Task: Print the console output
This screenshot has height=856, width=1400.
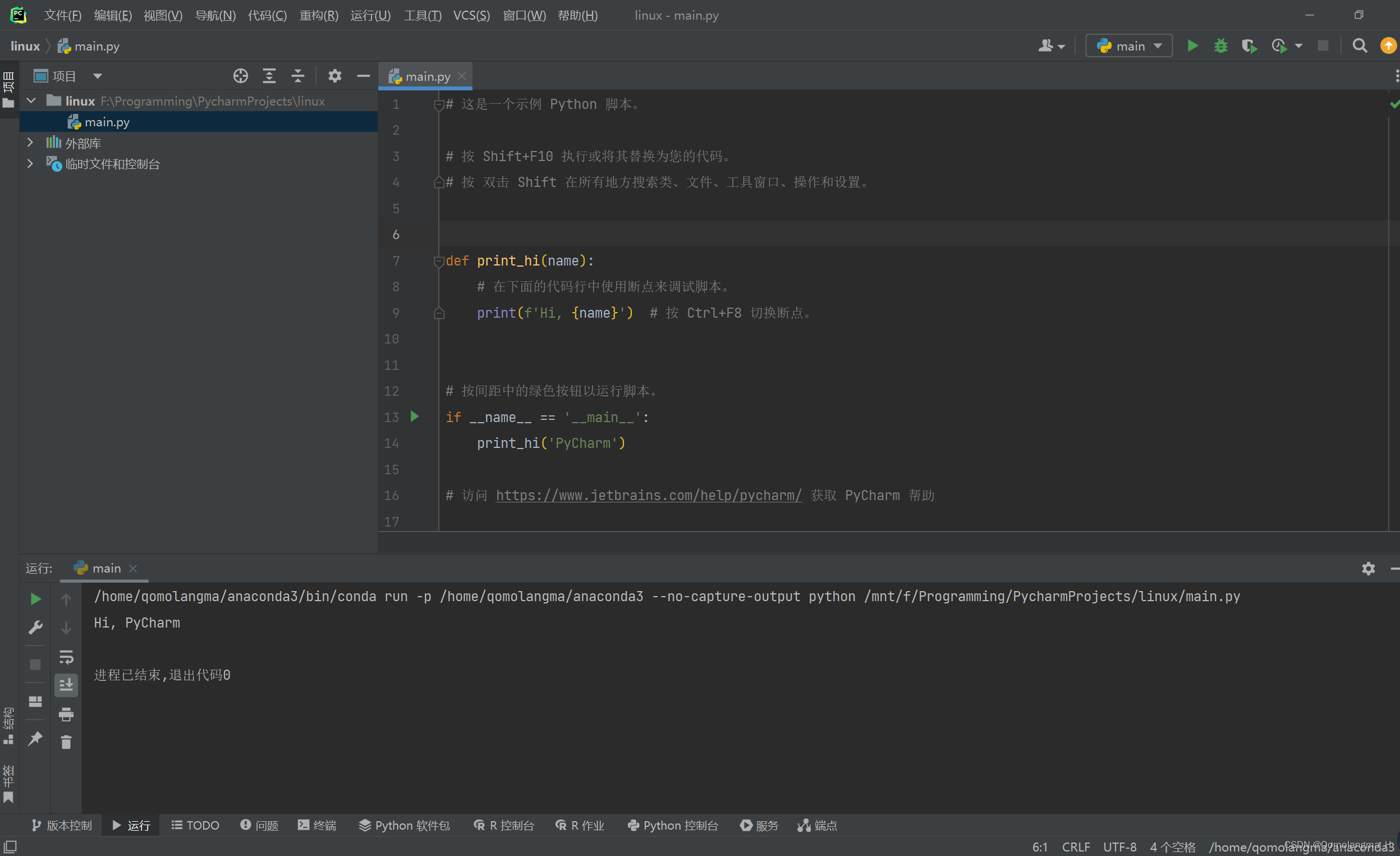Action: [x=66, y=715]
